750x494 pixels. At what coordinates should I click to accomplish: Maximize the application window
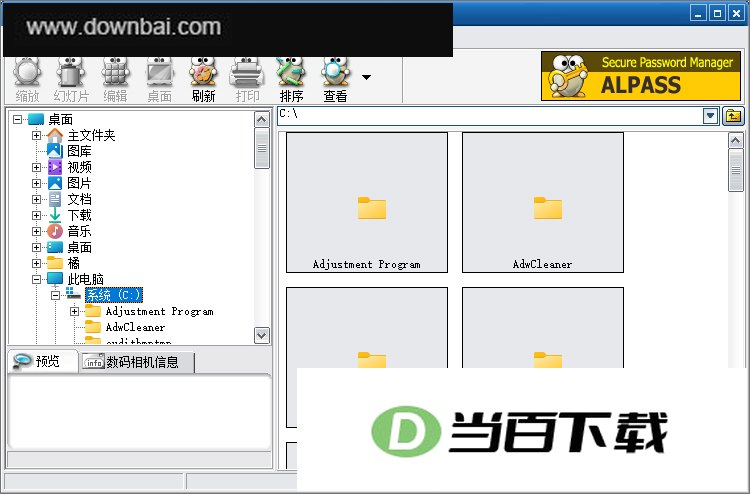pos(717,14)
